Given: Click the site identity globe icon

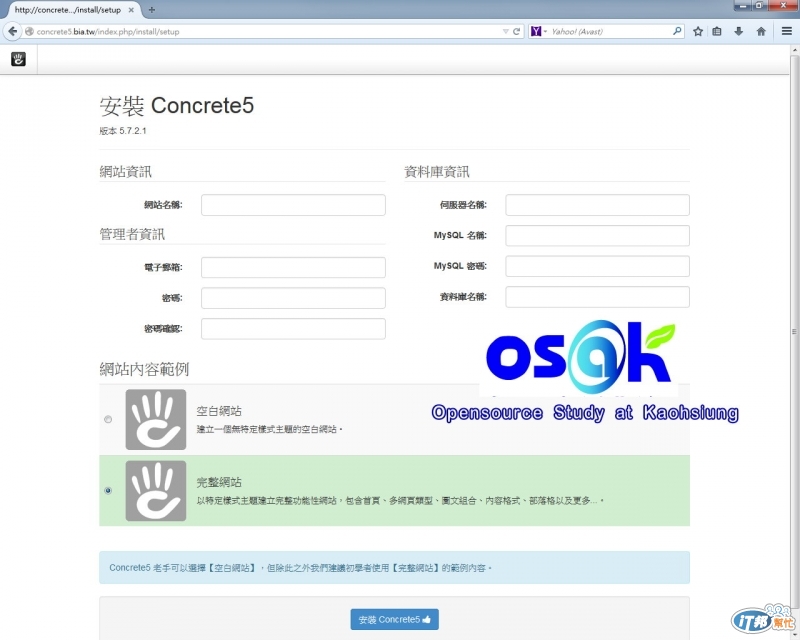Looking at the screenshot, I should (x=29, y=32).
